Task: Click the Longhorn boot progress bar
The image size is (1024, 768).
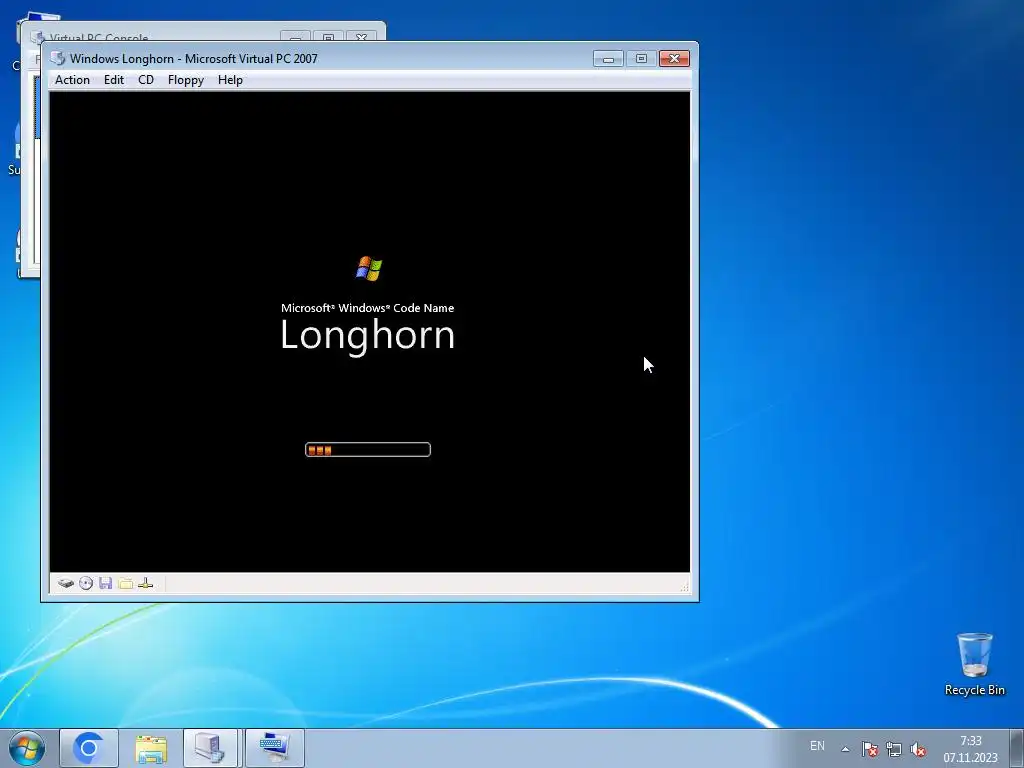Action: (368, 449)
